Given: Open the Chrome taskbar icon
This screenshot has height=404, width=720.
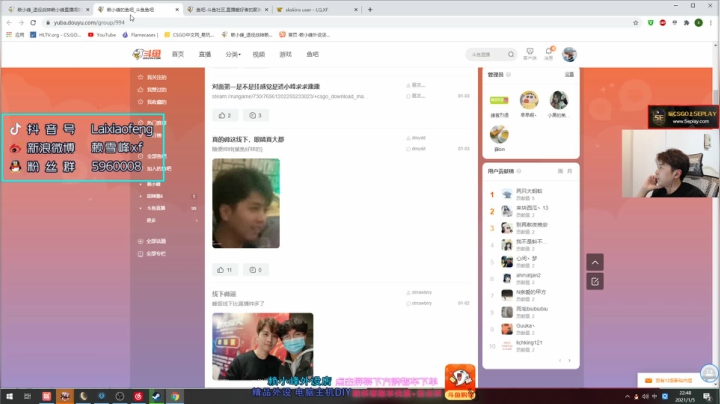Looking at the screenshot, I should (175, 396).
